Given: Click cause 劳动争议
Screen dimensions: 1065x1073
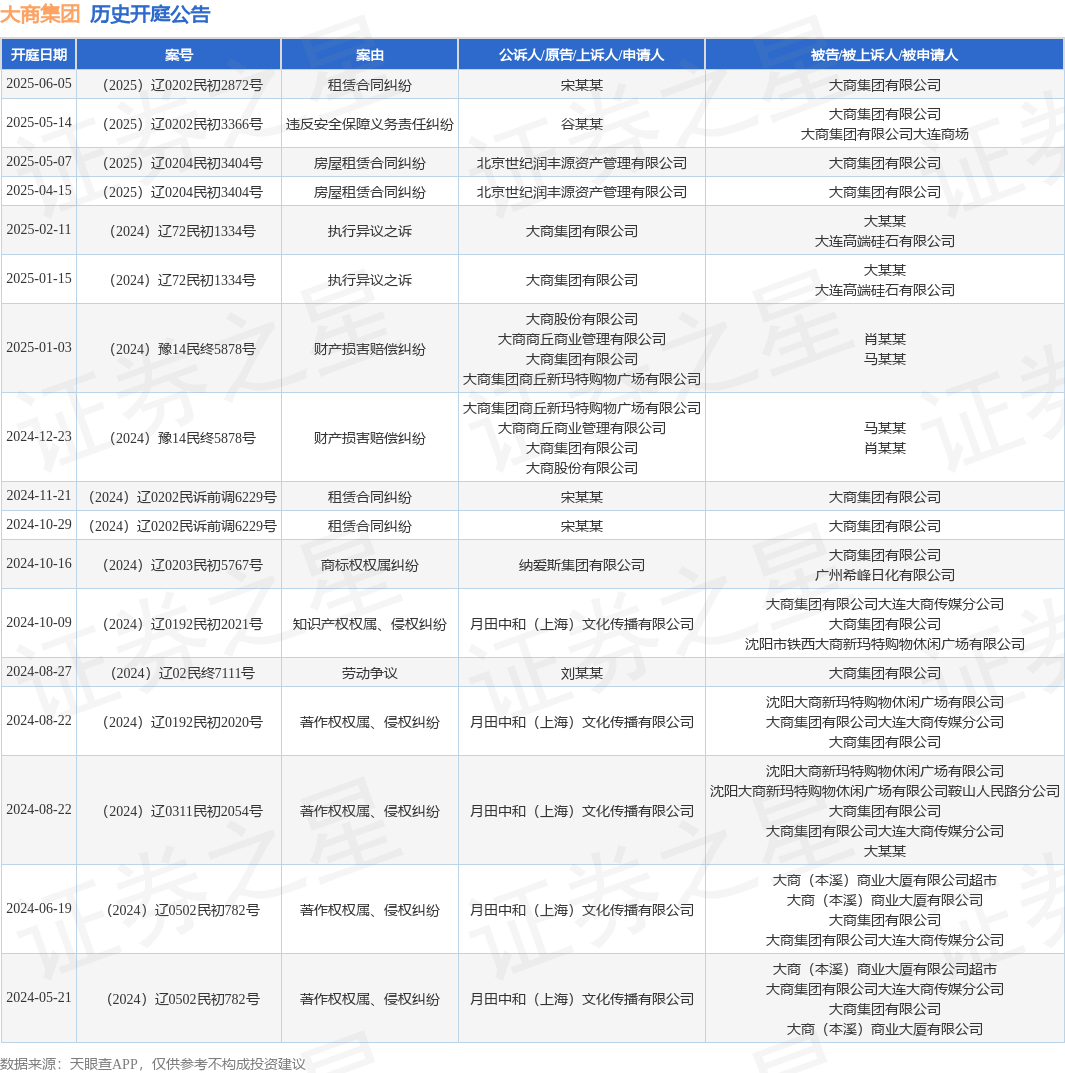Looking at the screenshot, I should coord(370,673).
